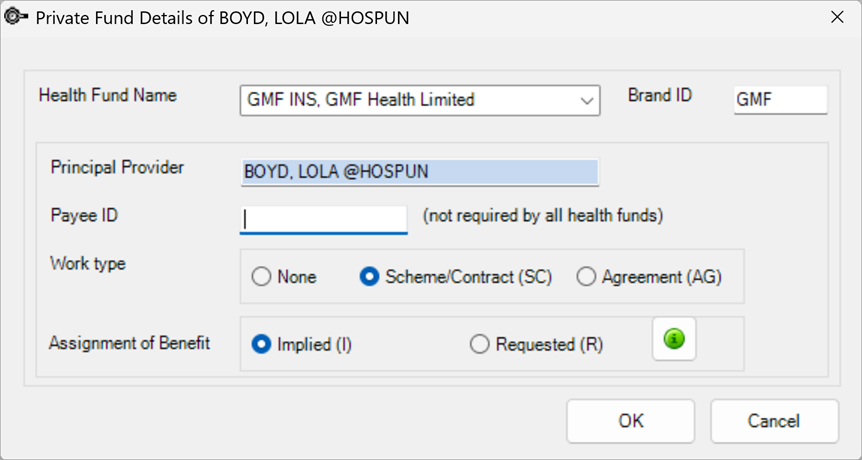Viewport: 862px width, 460px height.
Task: Open the Health Fund Name dropdown arrow
Action: pos(587,101)
